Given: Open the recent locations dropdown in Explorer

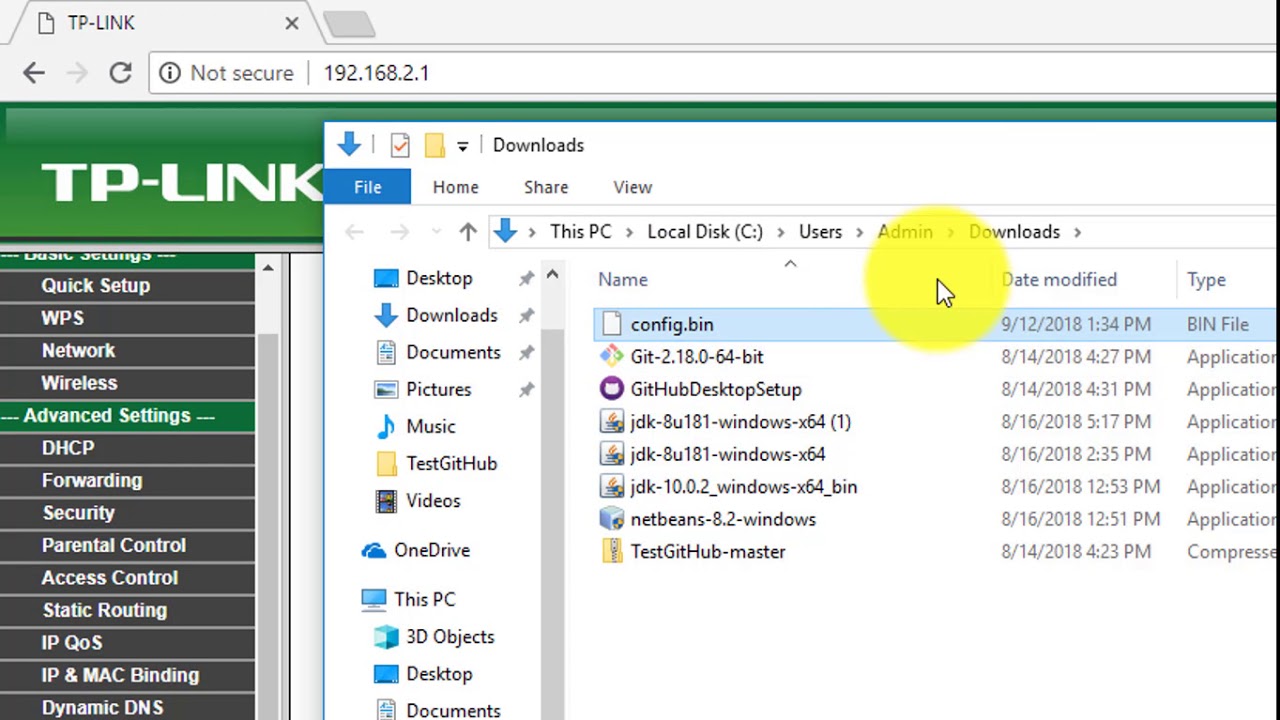Looking at the screenshot, I should tap(436, 232).
